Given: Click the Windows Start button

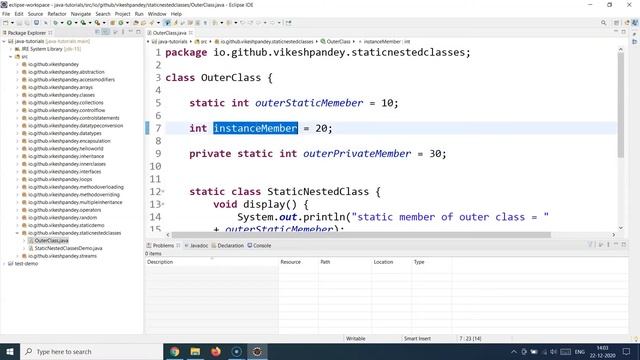Looking at the screenshot, I should click(10, 351).
